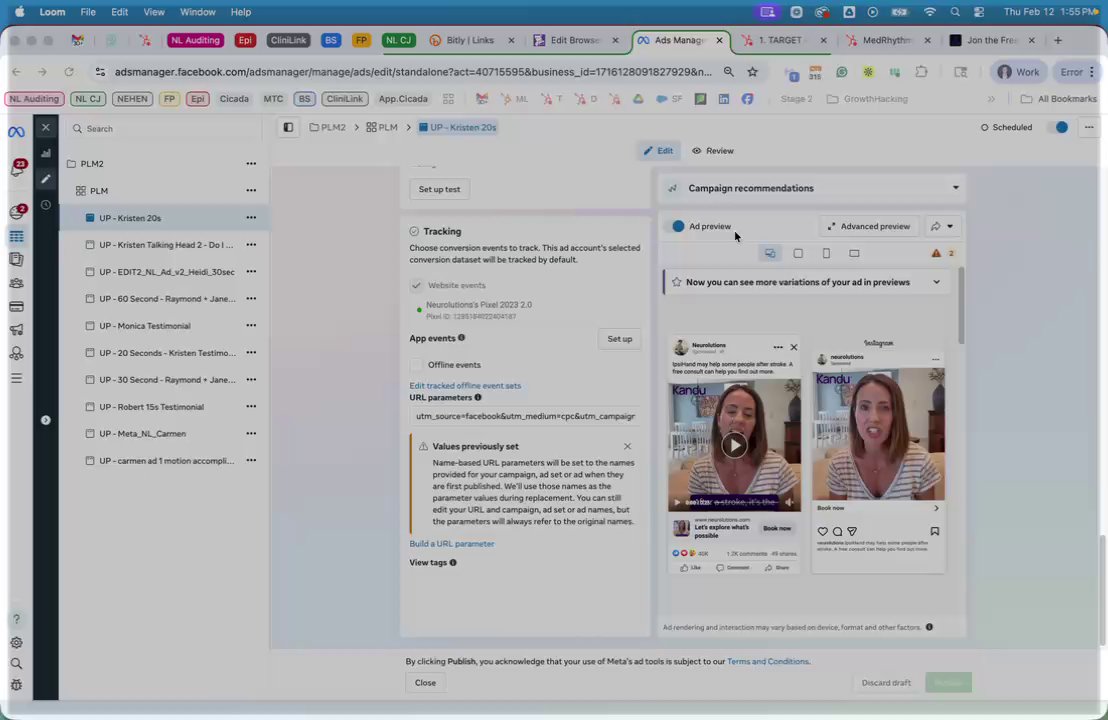Close the editing pane with X icon

[x=46, y=128]
